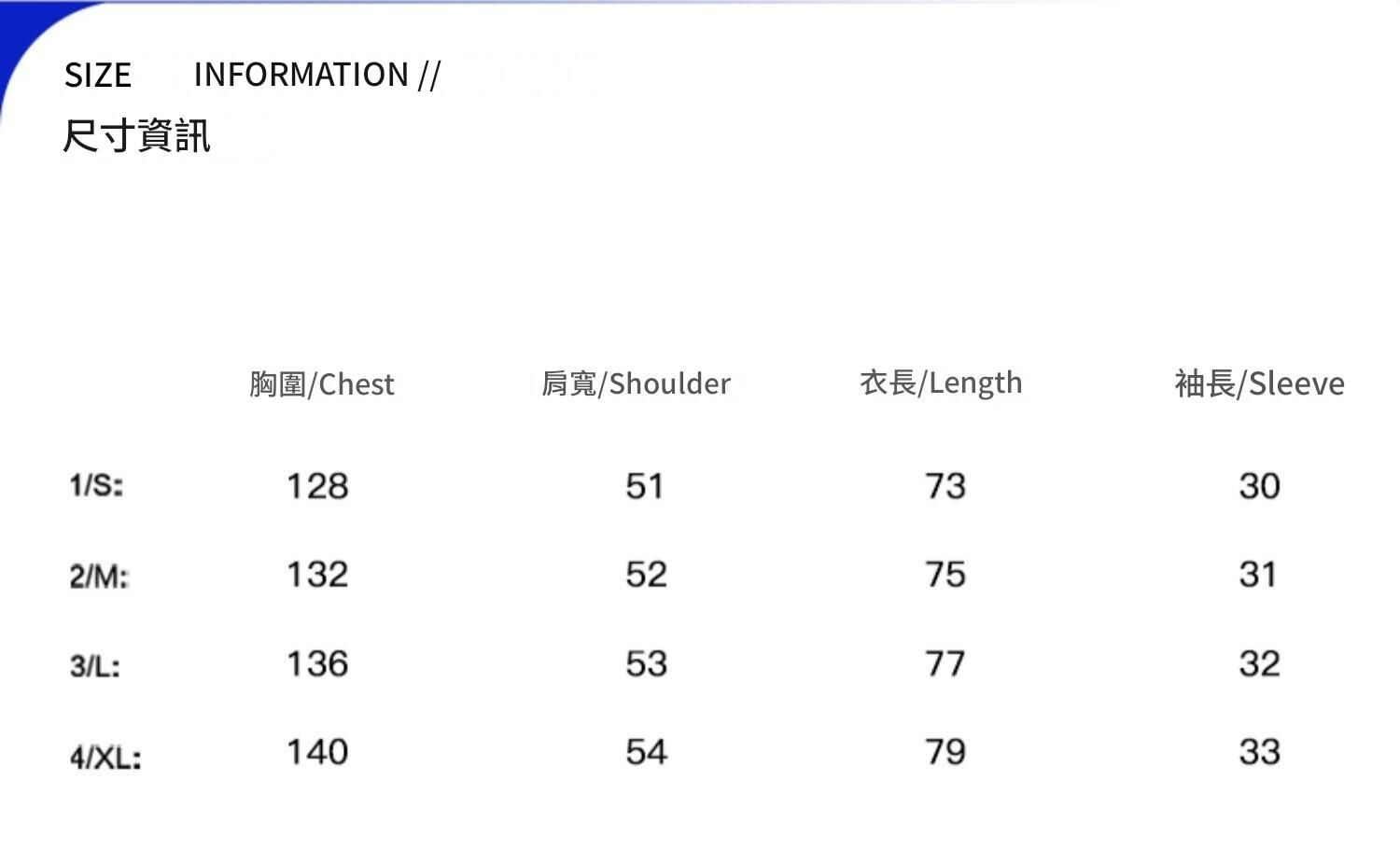Click the chest value 128

(317, 486)
